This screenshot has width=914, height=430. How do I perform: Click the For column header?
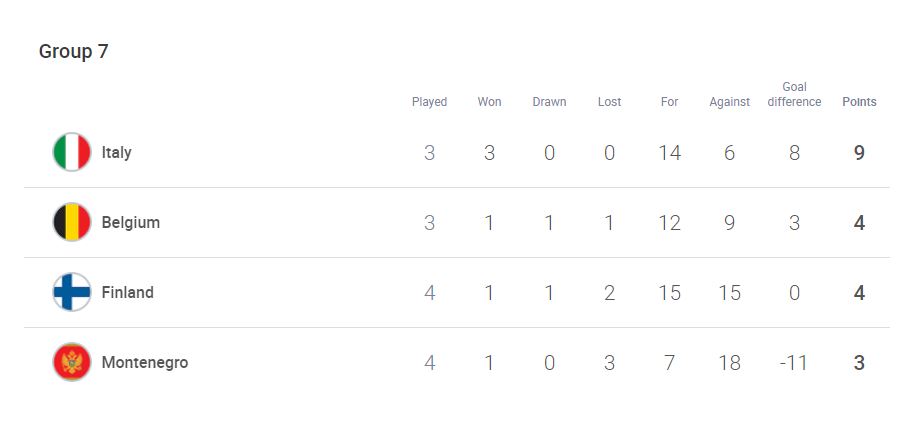coord(669,102)
